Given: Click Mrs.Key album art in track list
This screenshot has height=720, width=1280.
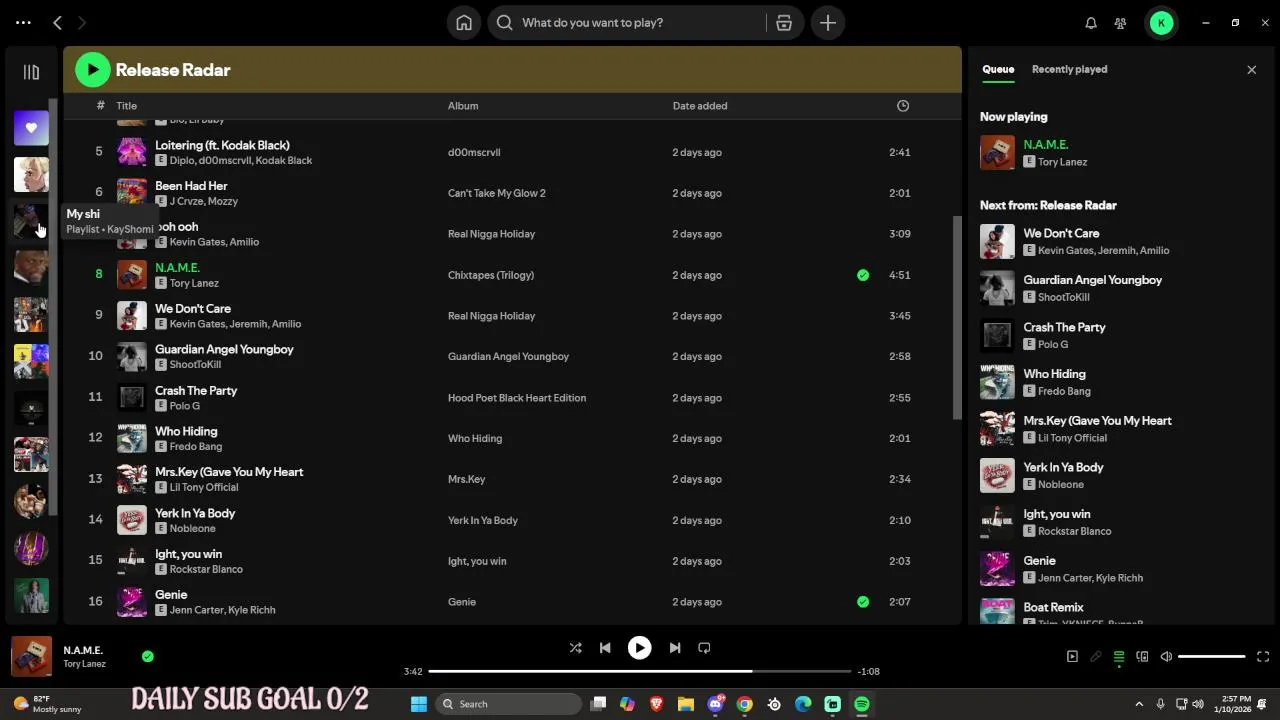Looking at the screenshot, I should [132, 479].
